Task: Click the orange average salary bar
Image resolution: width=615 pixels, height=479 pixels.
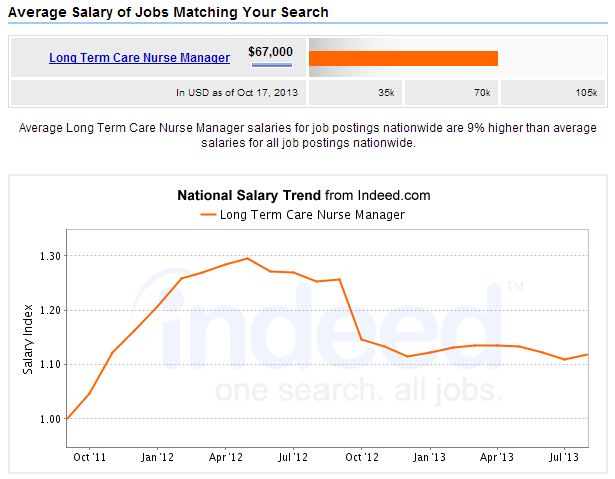Action: point(403,58)
